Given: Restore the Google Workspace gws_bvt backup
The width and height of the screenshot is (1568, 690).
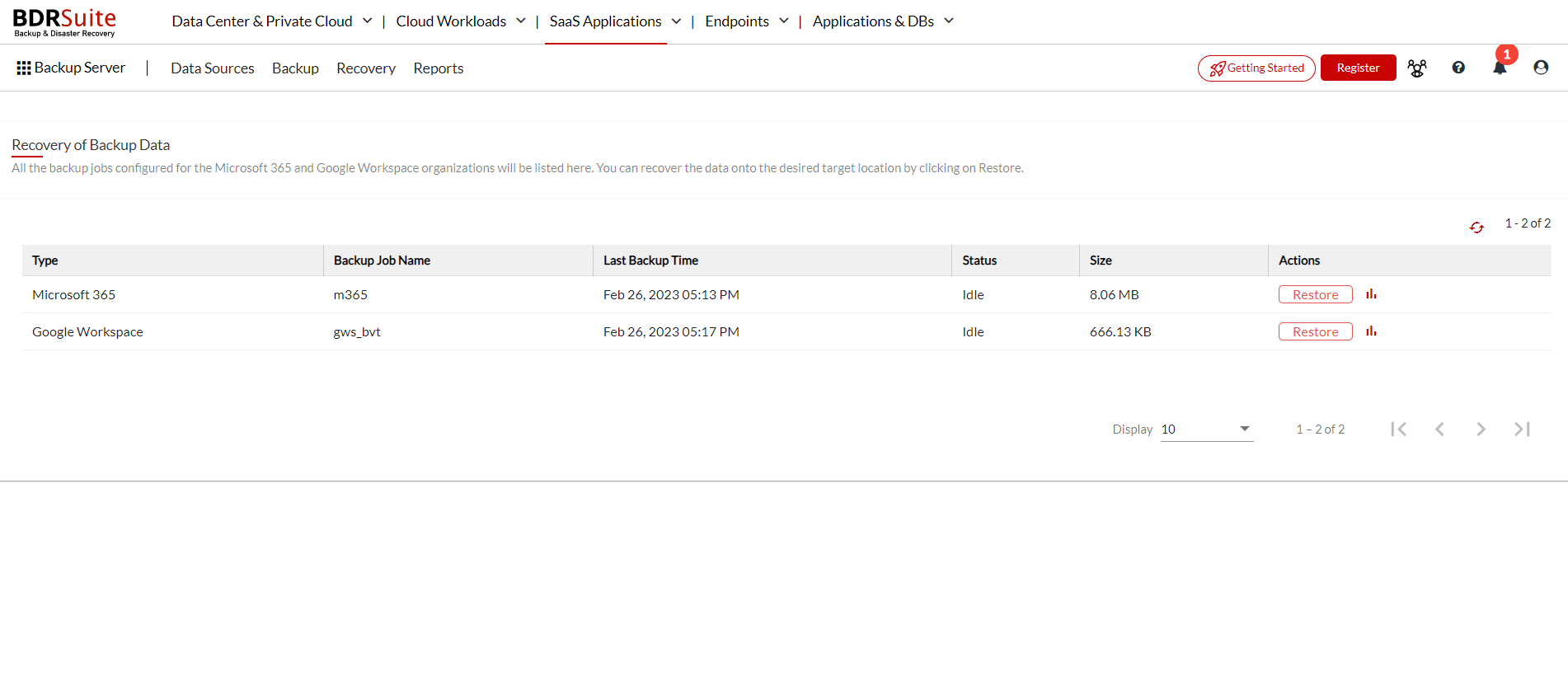Looking at the screenshot, I should pos(1316,331).
